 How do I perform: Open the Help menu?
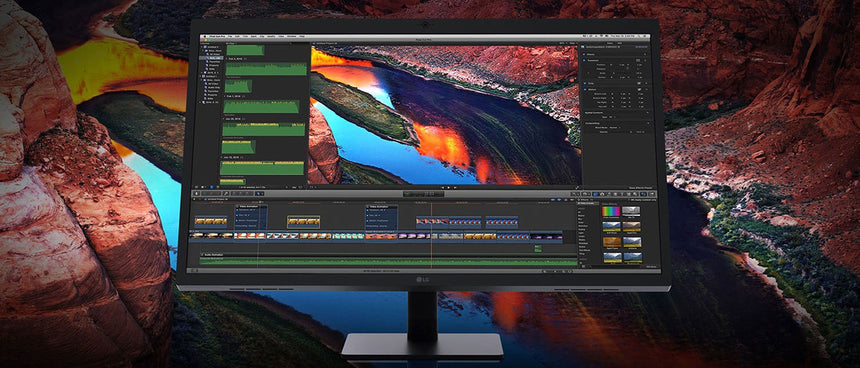point(302,36)
